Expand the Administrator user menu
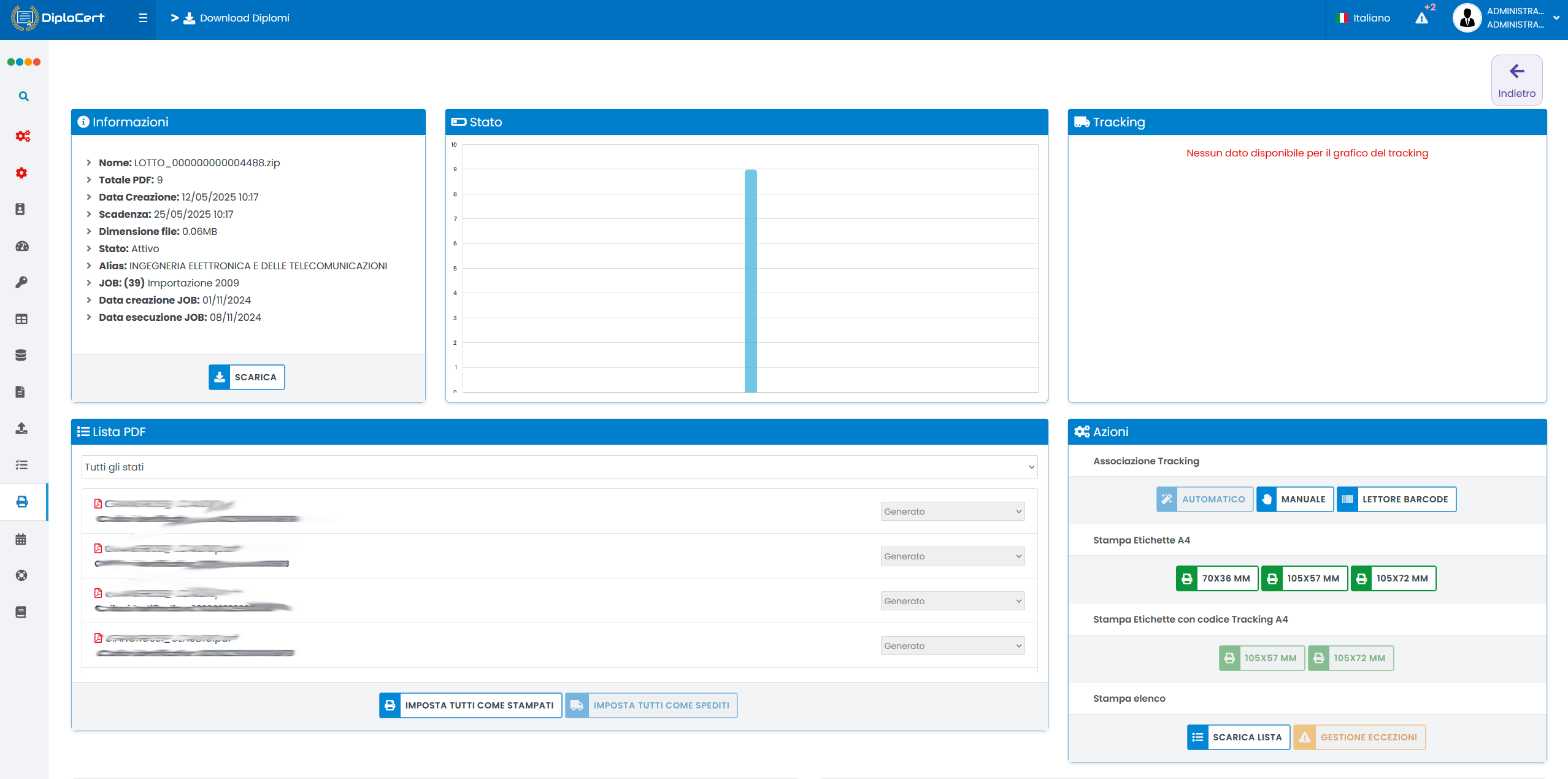1568x779 pixels. pos(1506,18)
